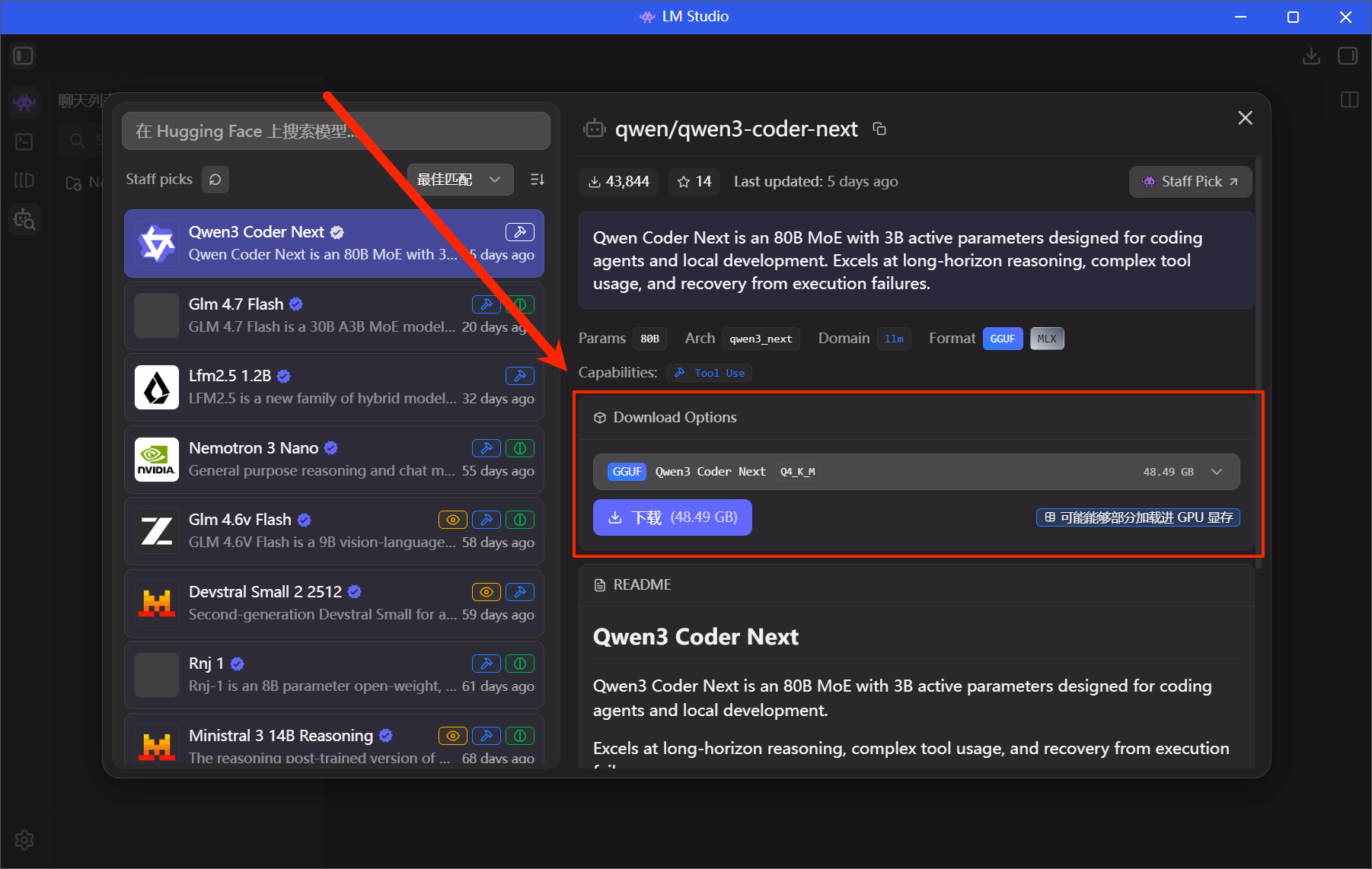This screenshot has width=1372, height=869.
Task: Click reasoning badge on Glm 4.6v Flash
Action: point(520,520)
